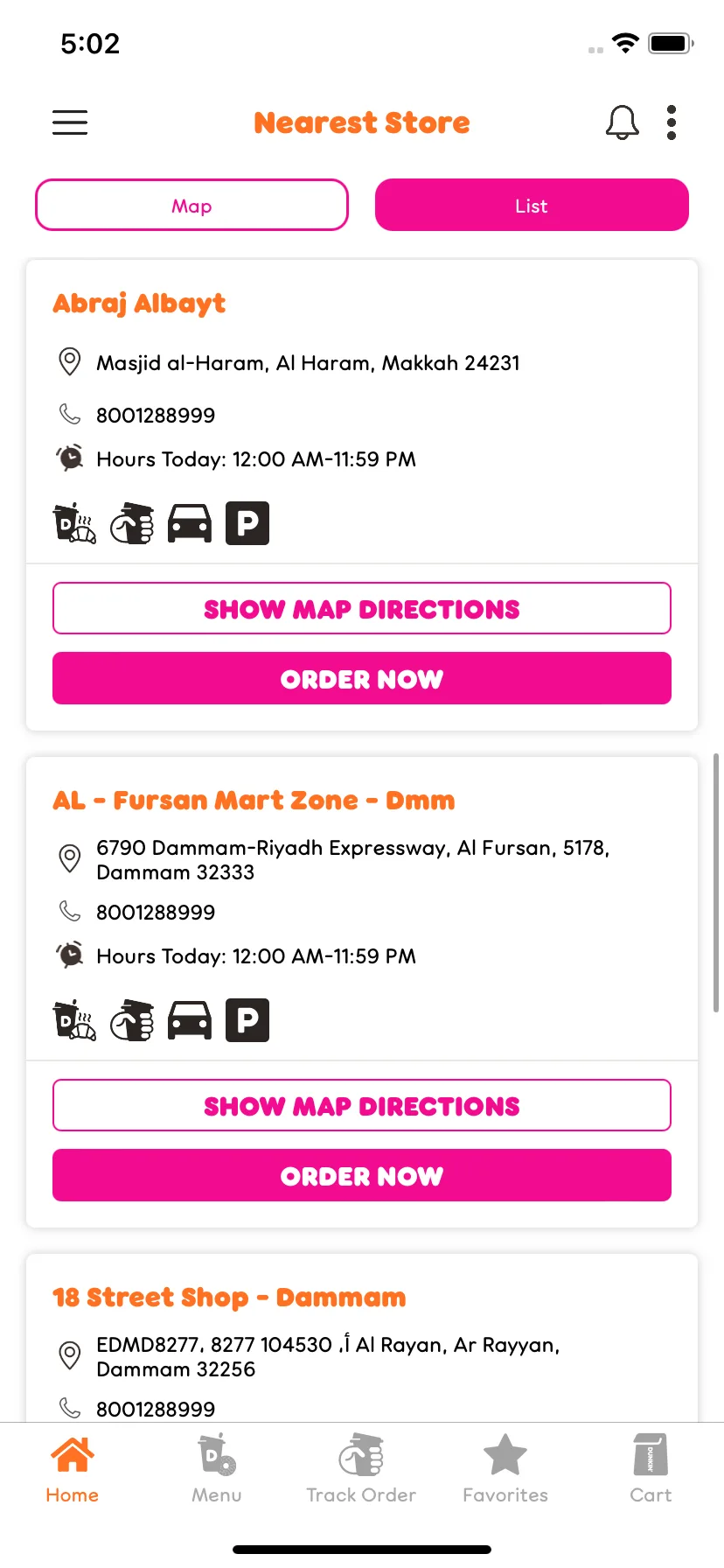The height and width of the screenshot is (1568, 724).
Task: Open the Cart tab
Action: [x=651, y=1469]
